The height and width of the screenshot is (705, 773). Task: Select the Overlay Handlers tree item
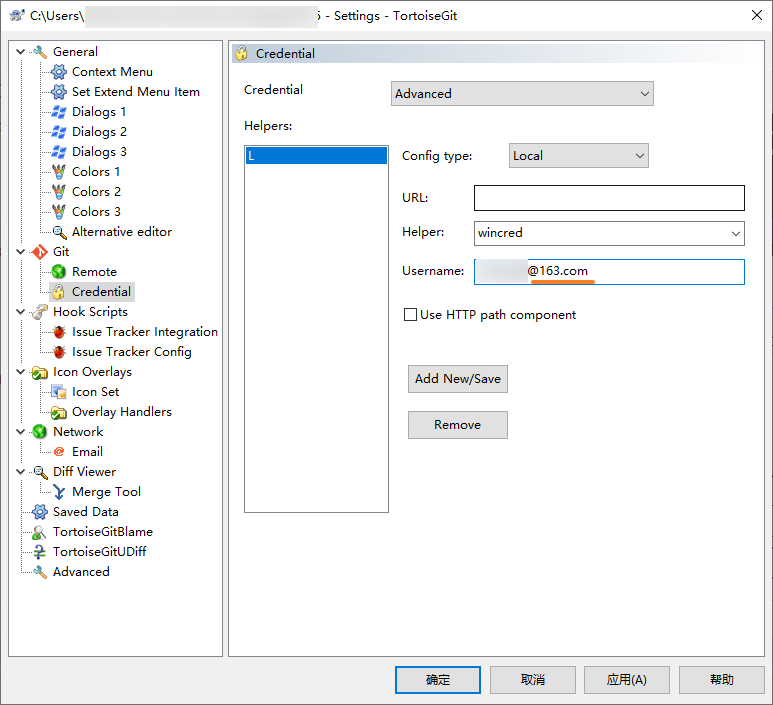point(122,412)
